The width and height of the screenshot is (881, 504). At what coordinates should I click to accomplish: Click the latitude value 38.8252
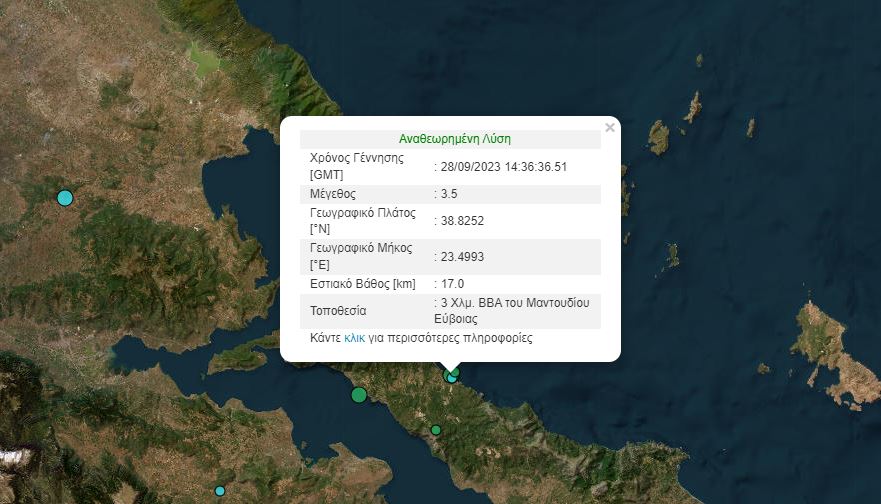point(462,221)
